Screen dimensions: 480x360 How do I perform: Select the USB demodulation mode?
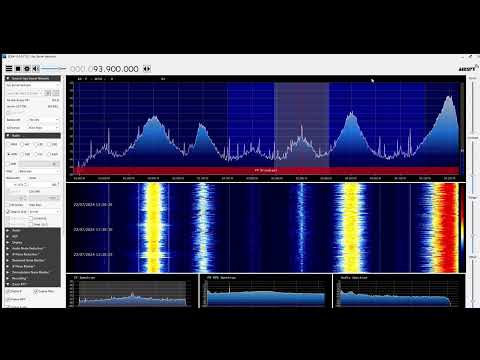(52, 144)
